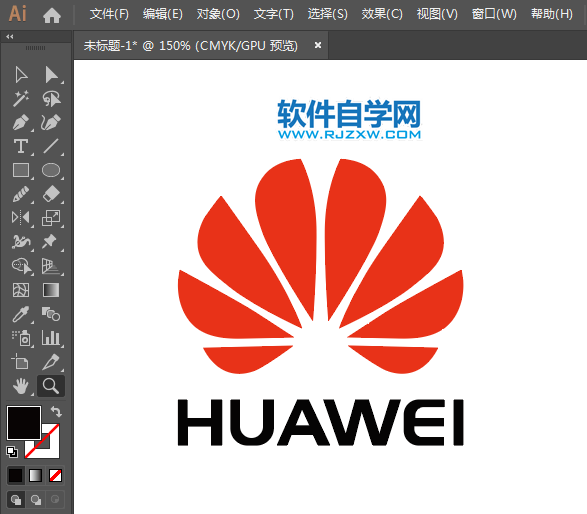
Task: Select the Perspective Grid tool
Action: click(51, 266)
